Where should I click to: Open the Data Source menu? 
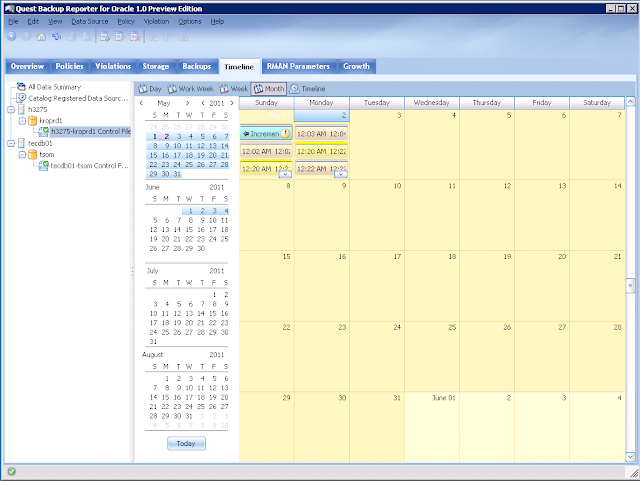[x=90, y=21]
